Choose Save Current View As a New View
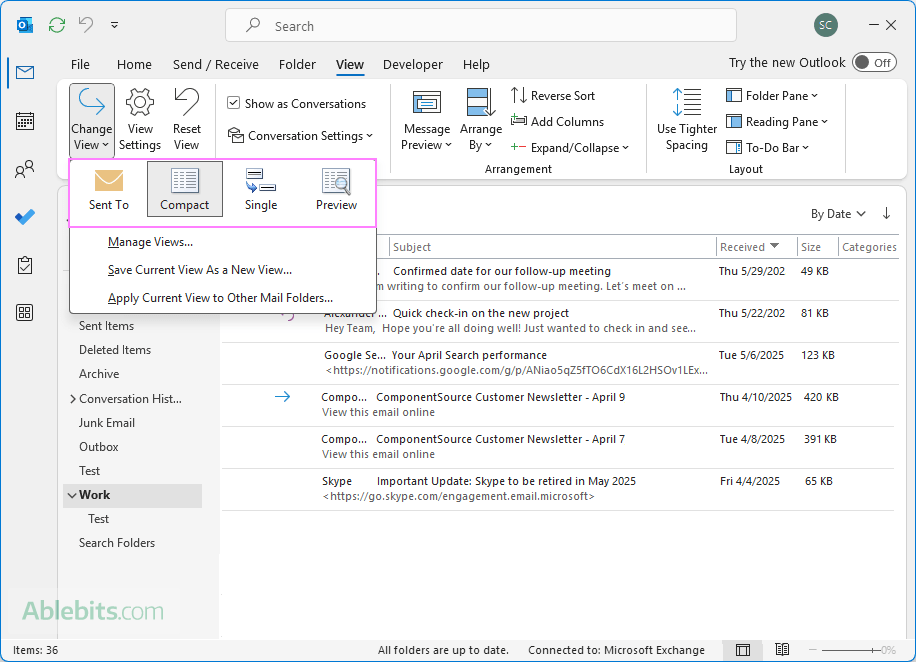This screenshot has height=662, width=916. [x=223, y=270]
